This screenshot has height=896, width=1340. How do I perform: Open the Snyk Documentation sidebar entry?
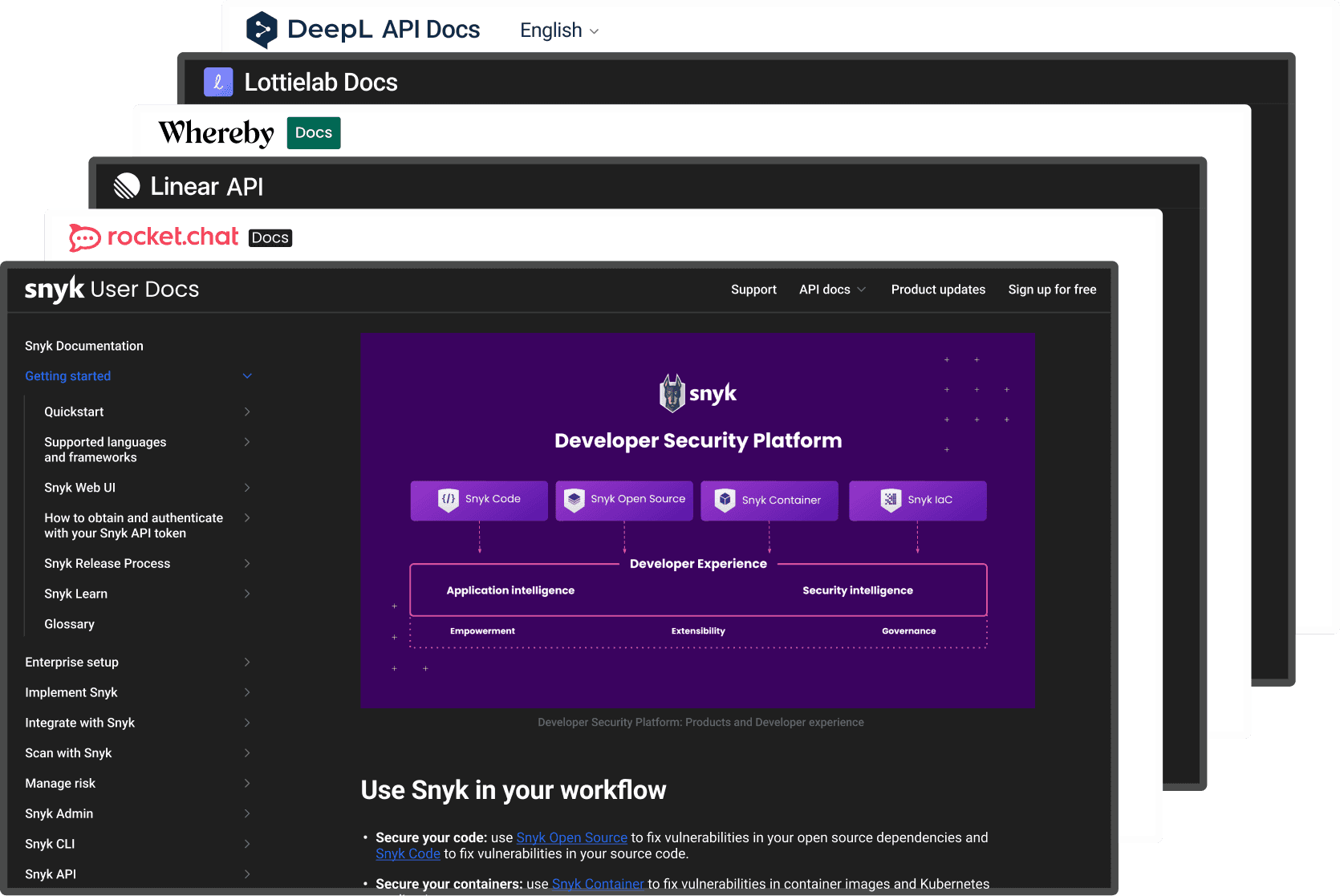point(84,346)
